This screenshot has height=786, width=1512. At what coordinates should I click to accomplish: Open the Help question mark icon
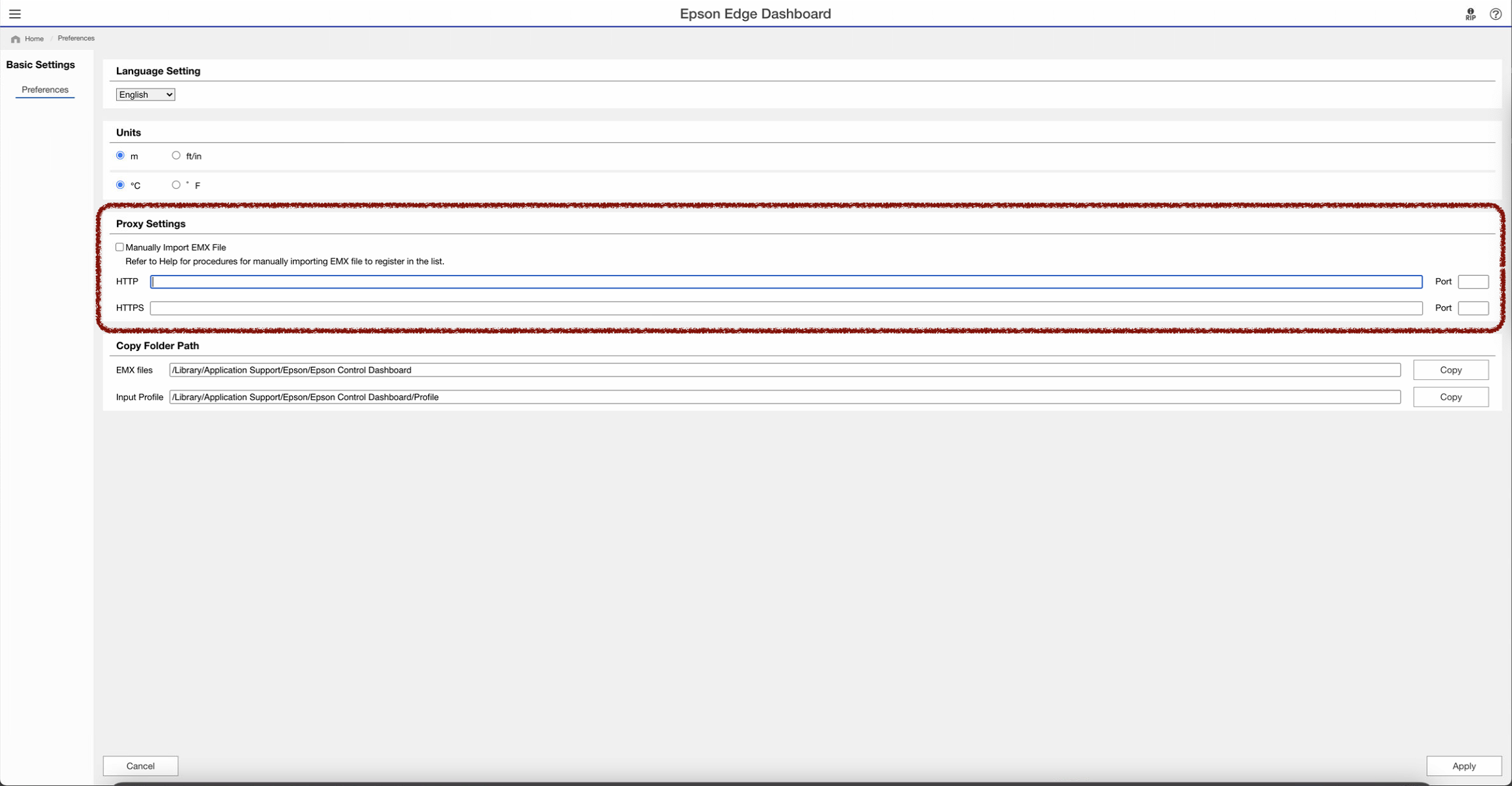1495,14
